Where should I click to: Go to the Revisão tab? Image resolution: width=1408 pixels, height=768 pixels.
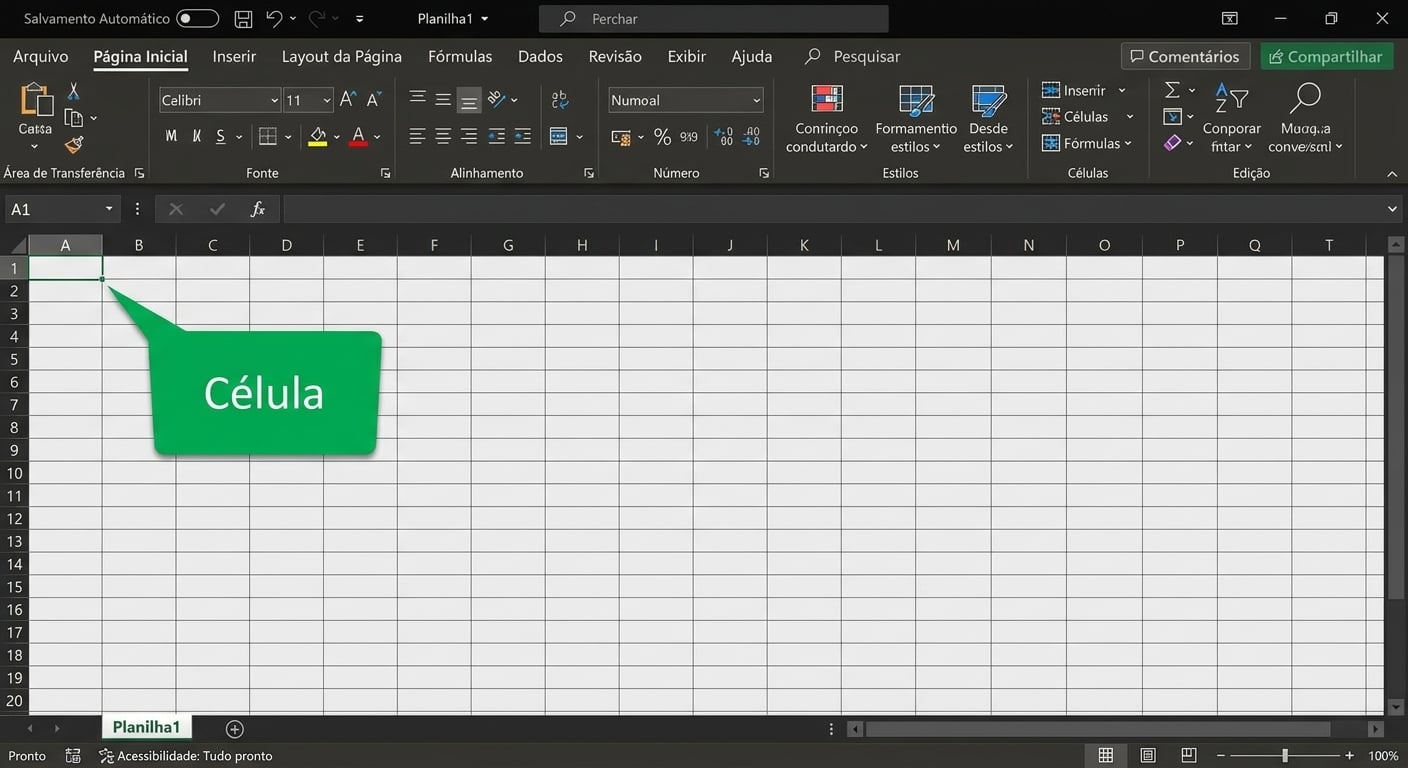pos(615,57)
